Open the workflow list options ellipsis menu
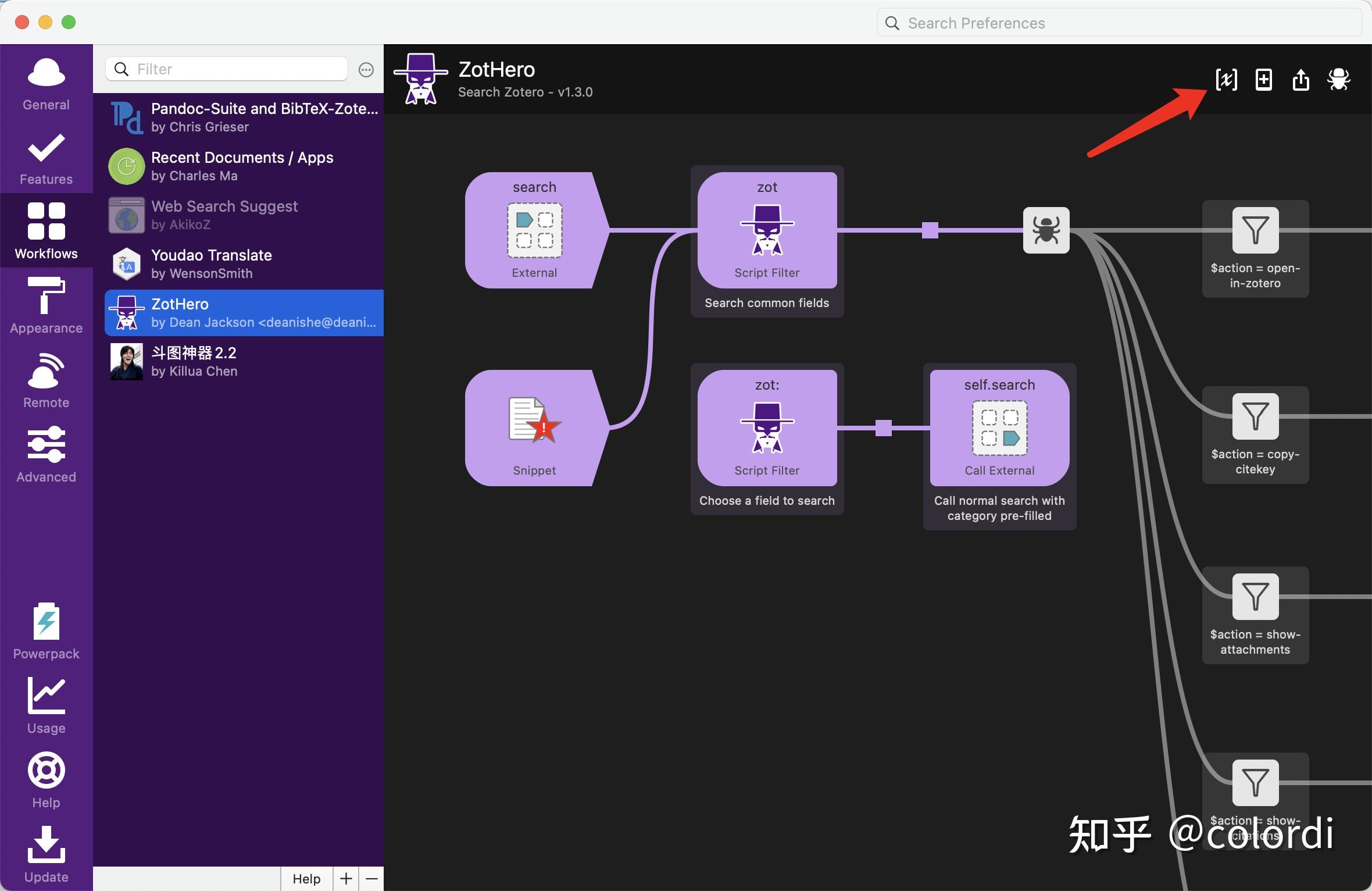Image resolution: width=1372 pixels, height=891 pixels. point(366,70)
